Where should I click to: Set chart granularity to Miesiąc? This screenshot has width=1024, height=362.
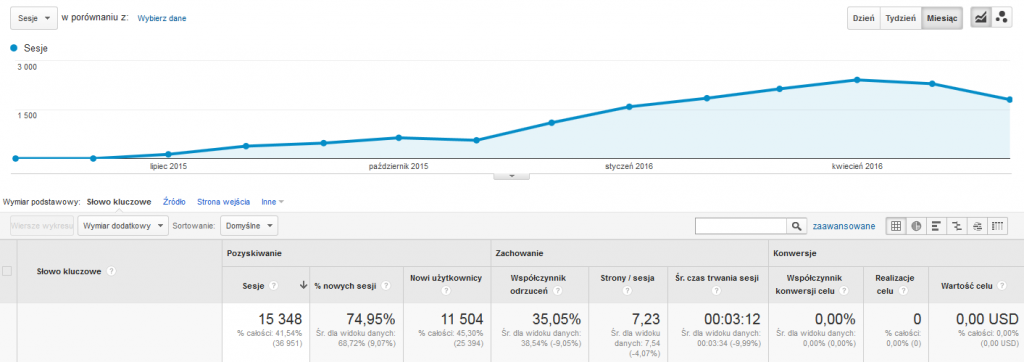[x=942, y=18]
